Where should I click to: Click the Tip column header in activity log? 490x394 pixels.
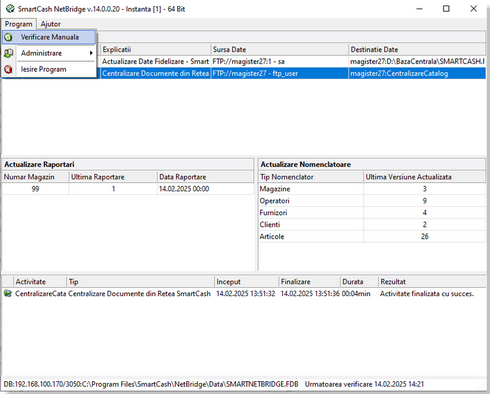click(x=140, y=282)
